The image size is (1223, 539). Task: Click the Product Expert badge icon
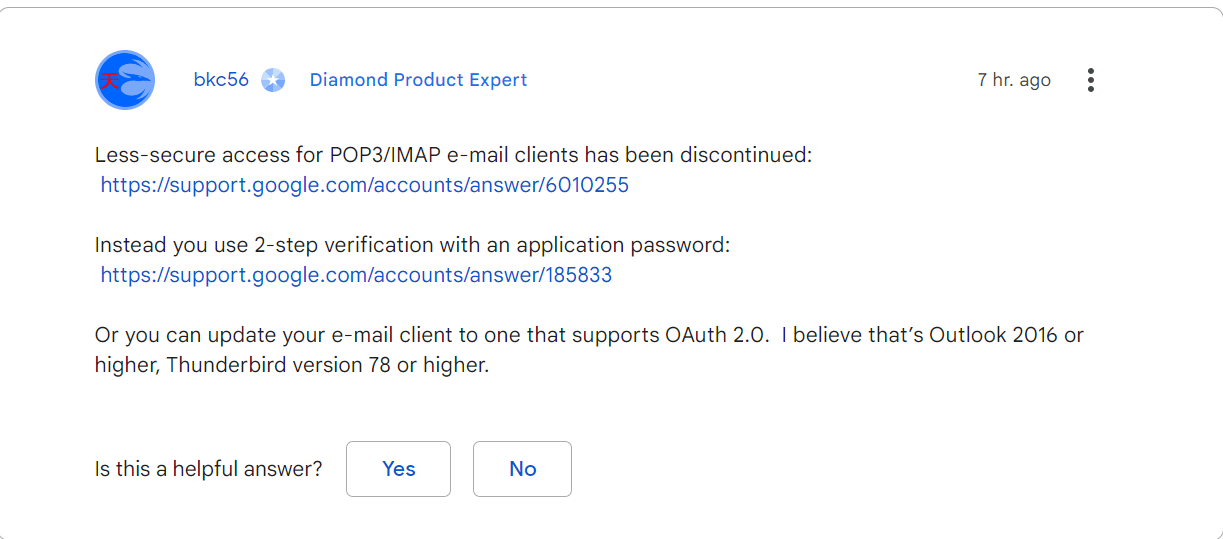(x=273, y=80)
